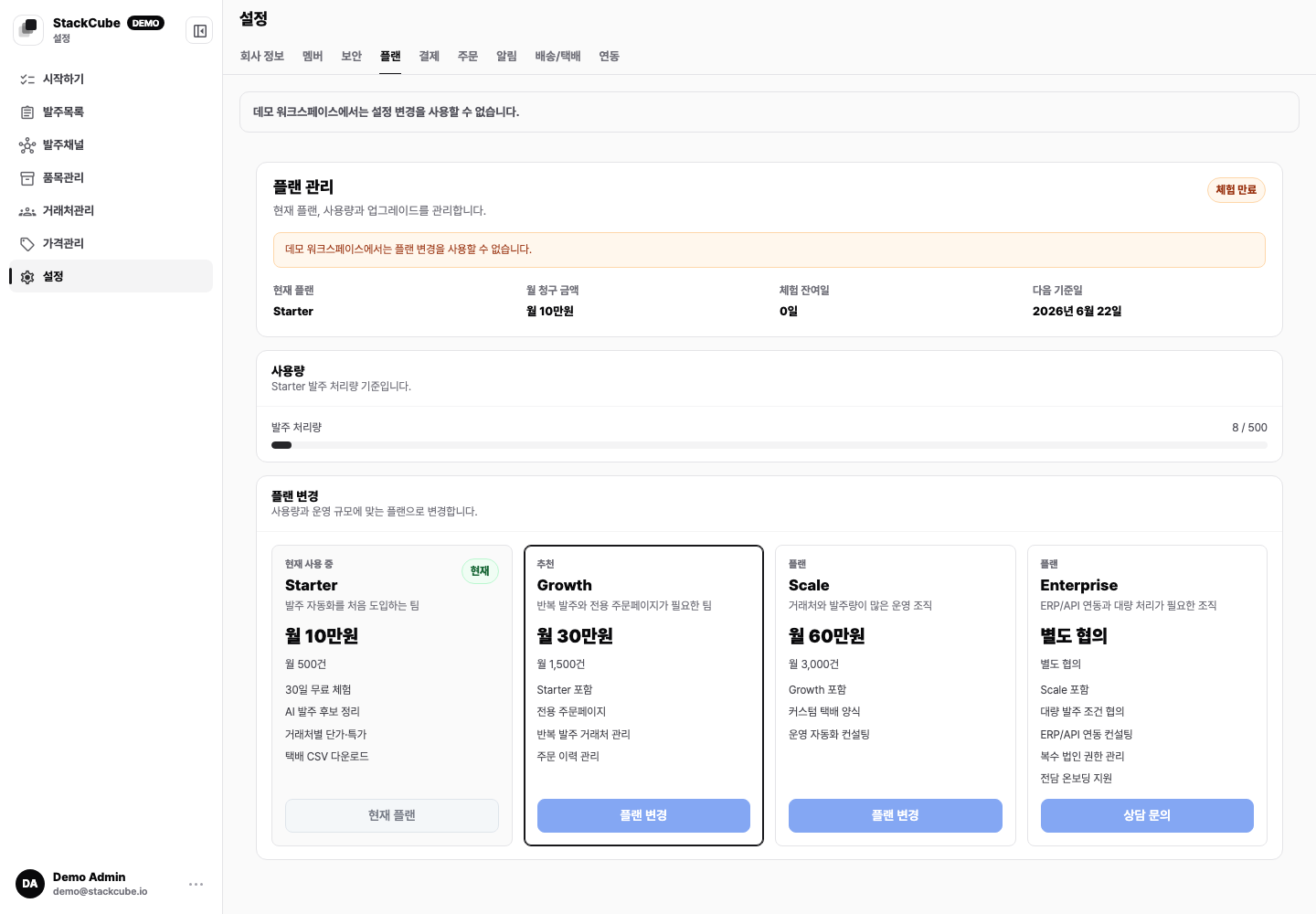
Task: Open the user menu three-dots icon
Action: 196,884
